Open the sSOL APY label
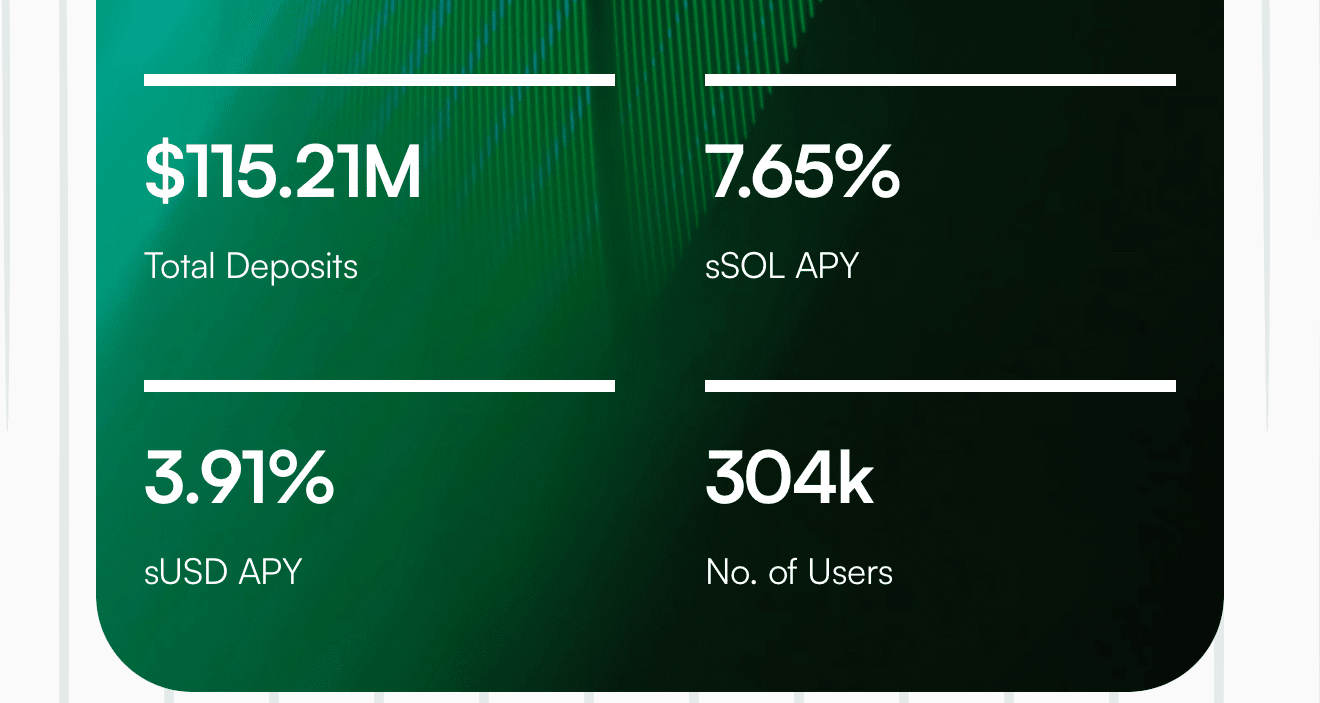Viewport: 1320px width, 703px height. pos(782,266)
